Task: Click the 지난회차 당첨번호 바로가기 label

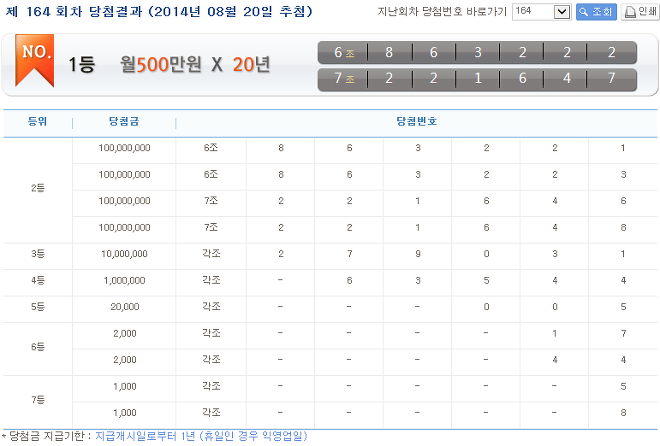Action: point(442,11)
